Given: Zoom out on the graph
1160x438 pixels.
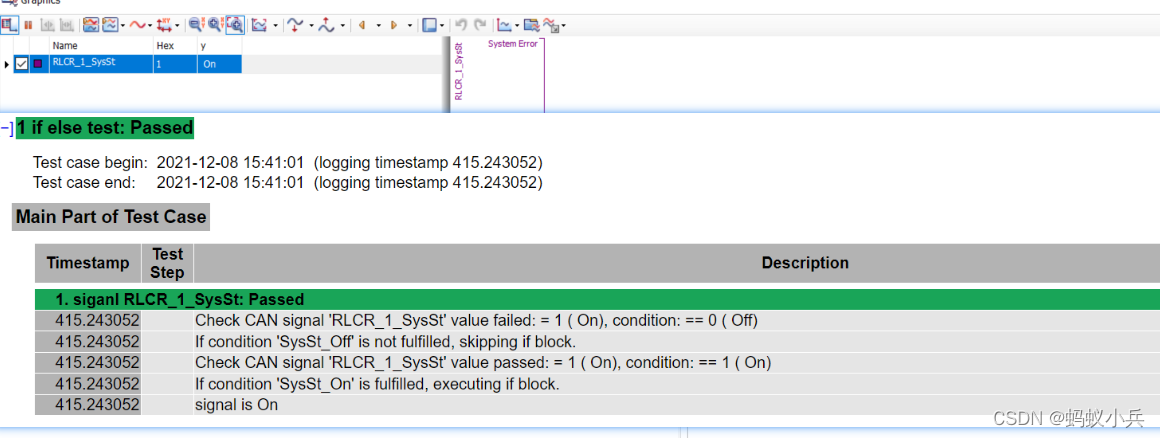Looking at the screenshot, I should pyautogui.click(x=195, y=25).
